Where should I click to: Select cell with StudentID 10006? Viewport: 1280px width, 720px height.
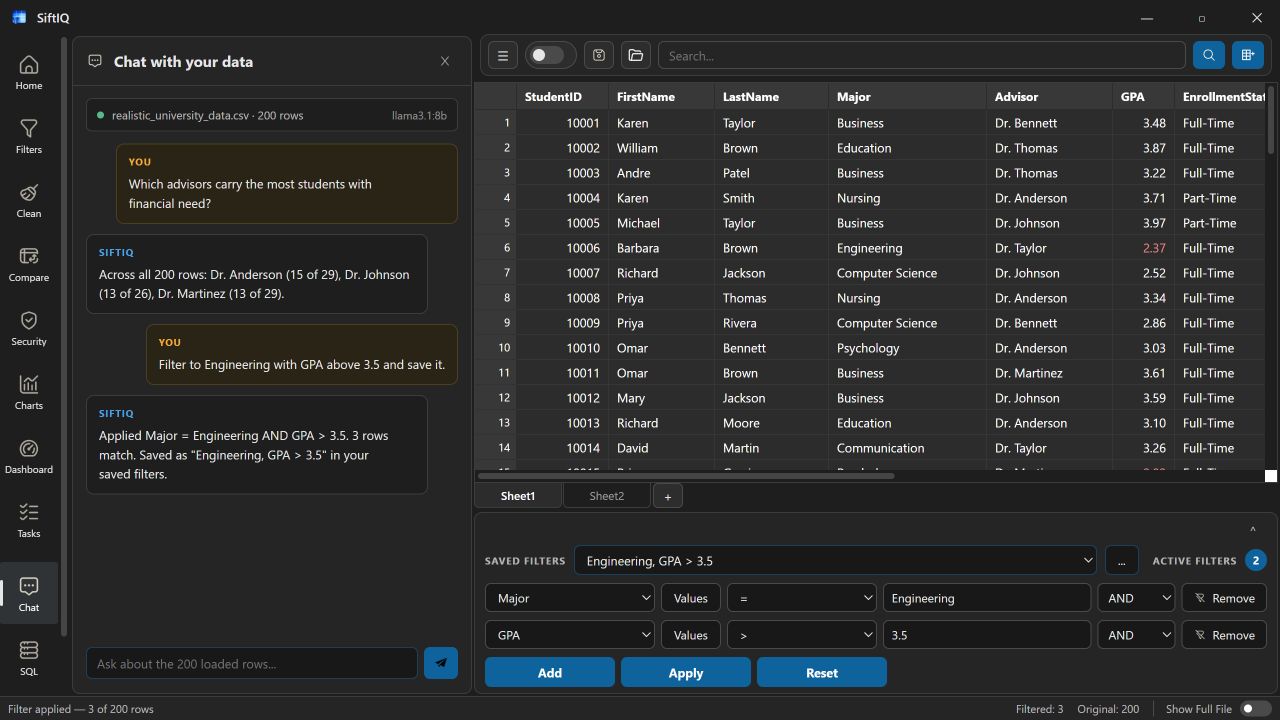click(x=563, y=248)
